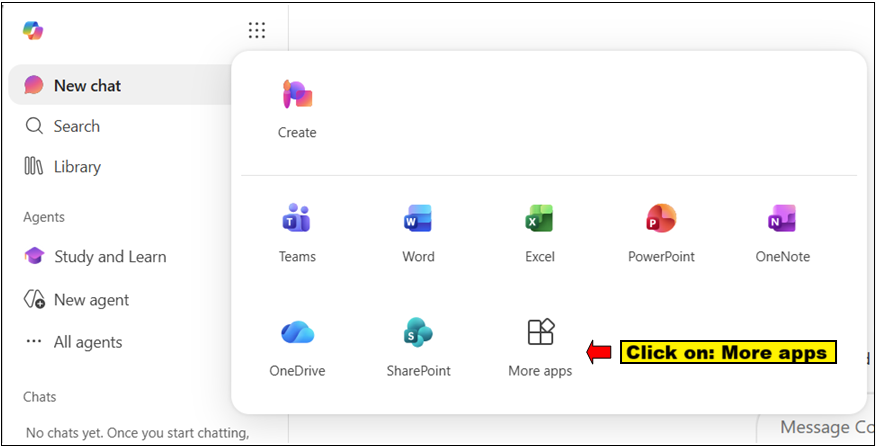The height and width of the screenshot is (448, 877).
Task: Create a New agent
Action: pyautogui.click(x=77, y=300)
